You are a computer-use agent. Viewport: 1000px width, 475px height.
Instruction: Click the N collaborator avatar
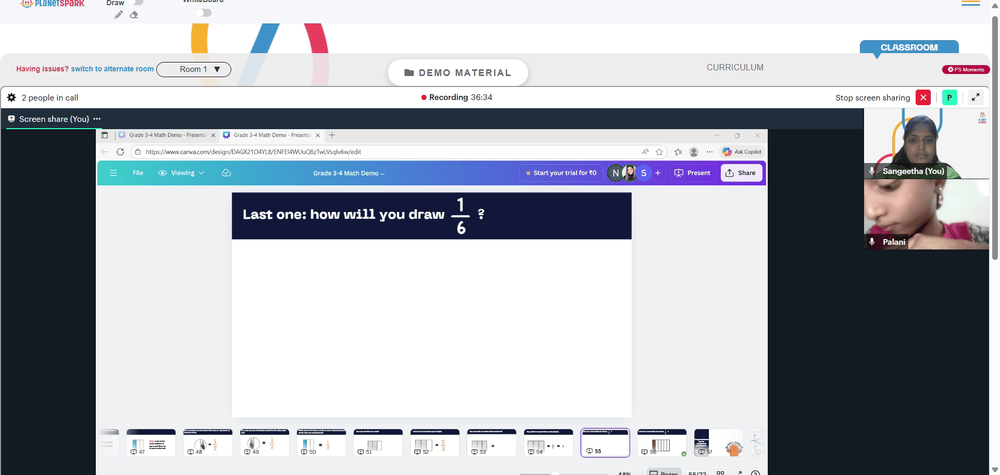click(x=615, y=173)
